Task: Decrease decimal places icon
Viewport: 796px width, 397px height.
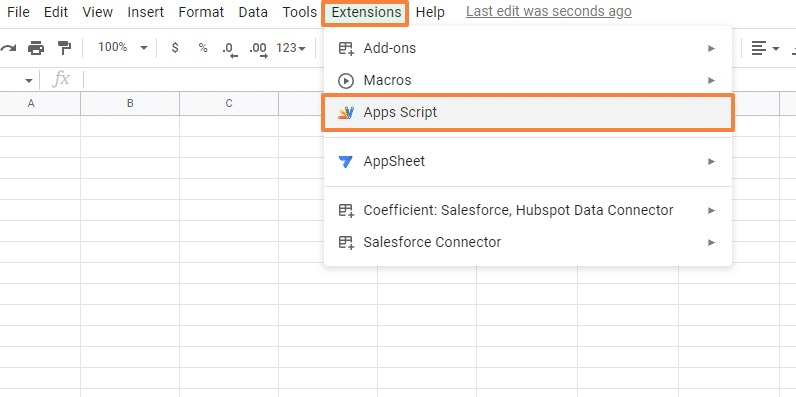Action: tap(230, 49)
